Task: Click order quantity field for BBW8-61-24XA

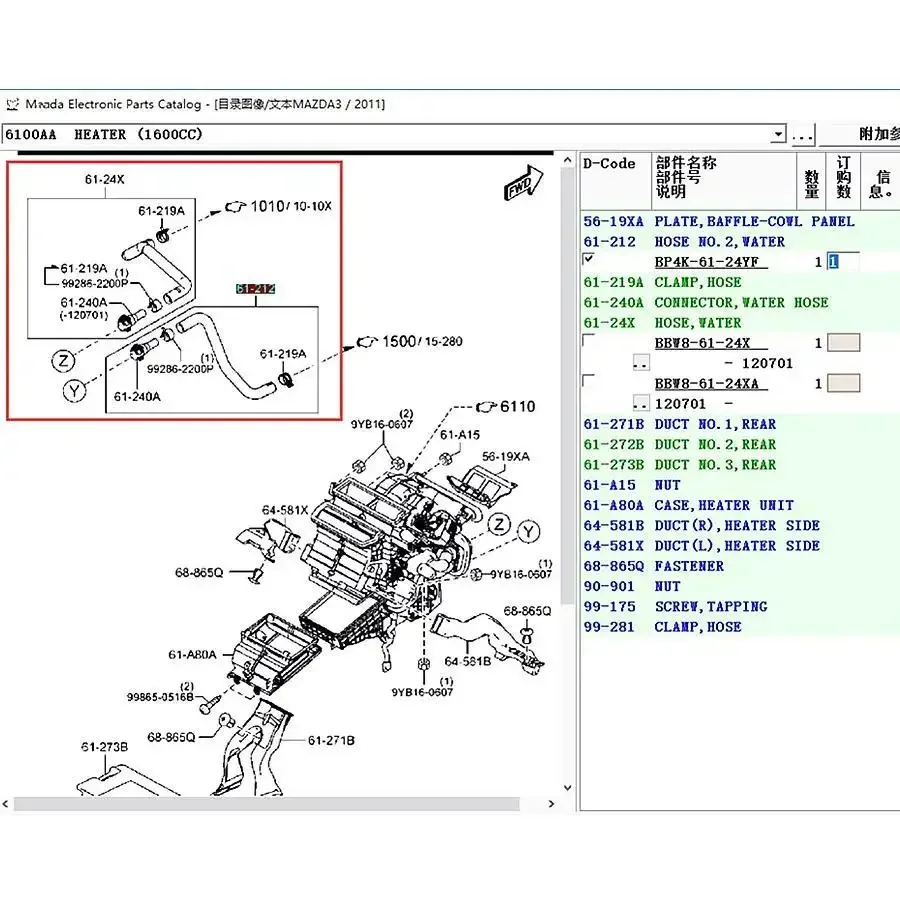Action: 843,383
